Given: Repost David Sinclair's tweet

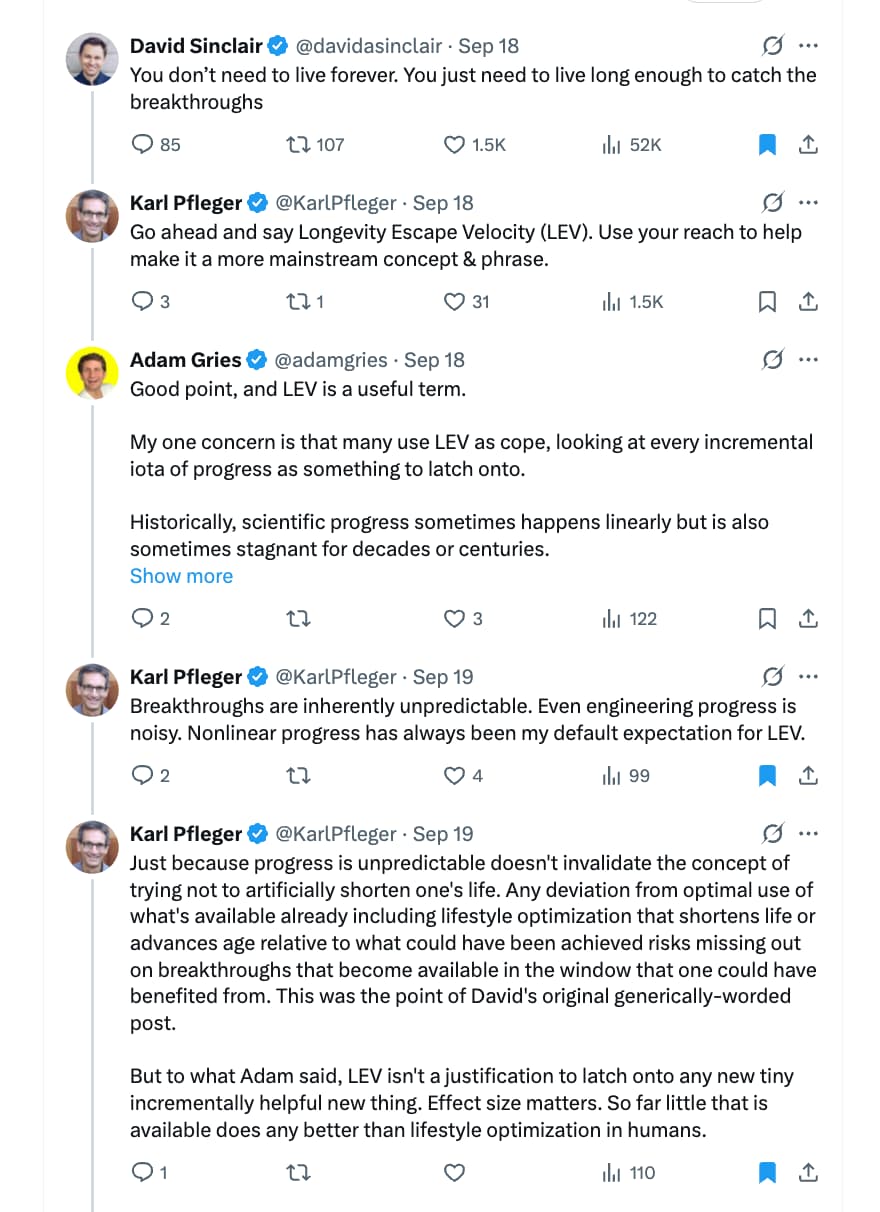Looking at the screenshot, I should click(x=299, y=145).
